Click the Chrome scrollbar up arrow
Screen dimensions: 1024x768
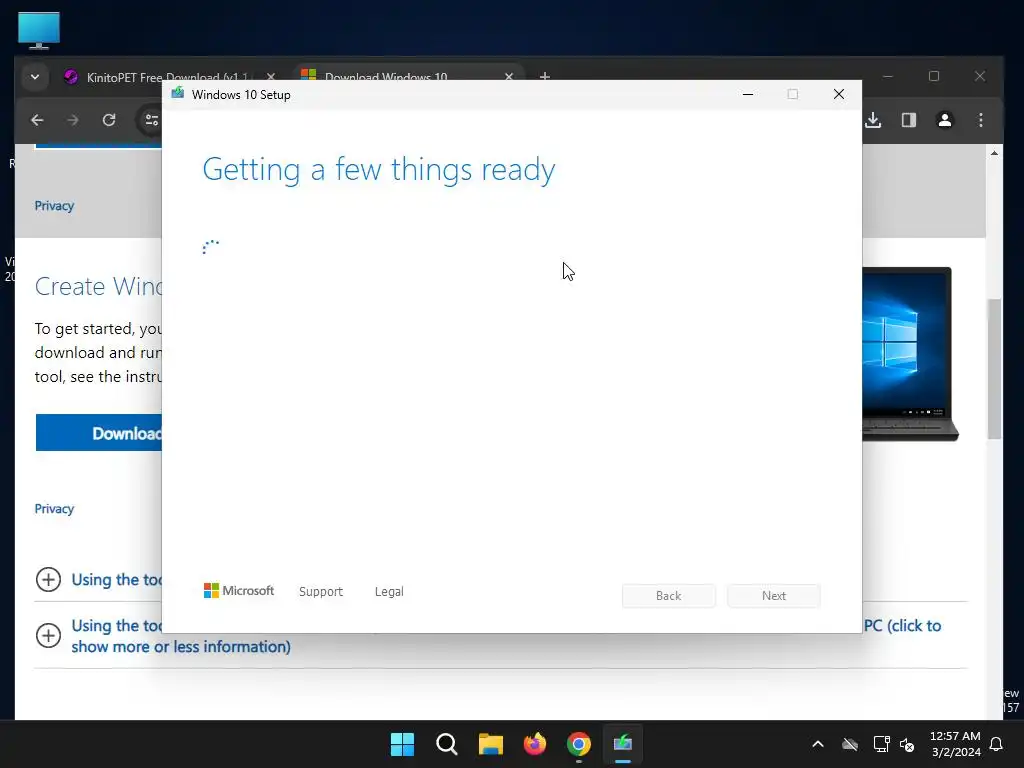pyautogui.click(x=994, y=153)
